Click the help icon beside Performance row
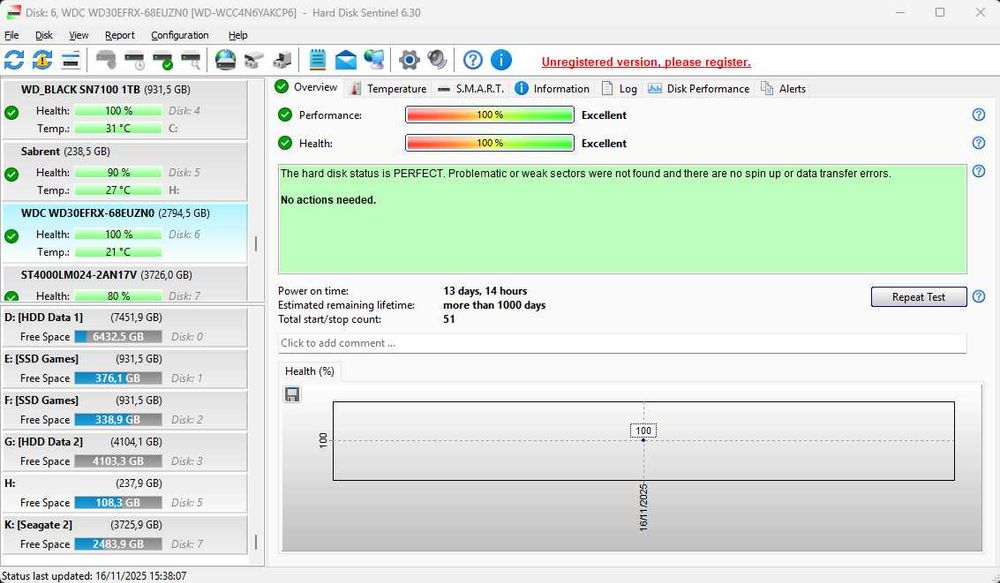Image resolution: width=1000 pixels, height=583 pixels. (978, 115)
